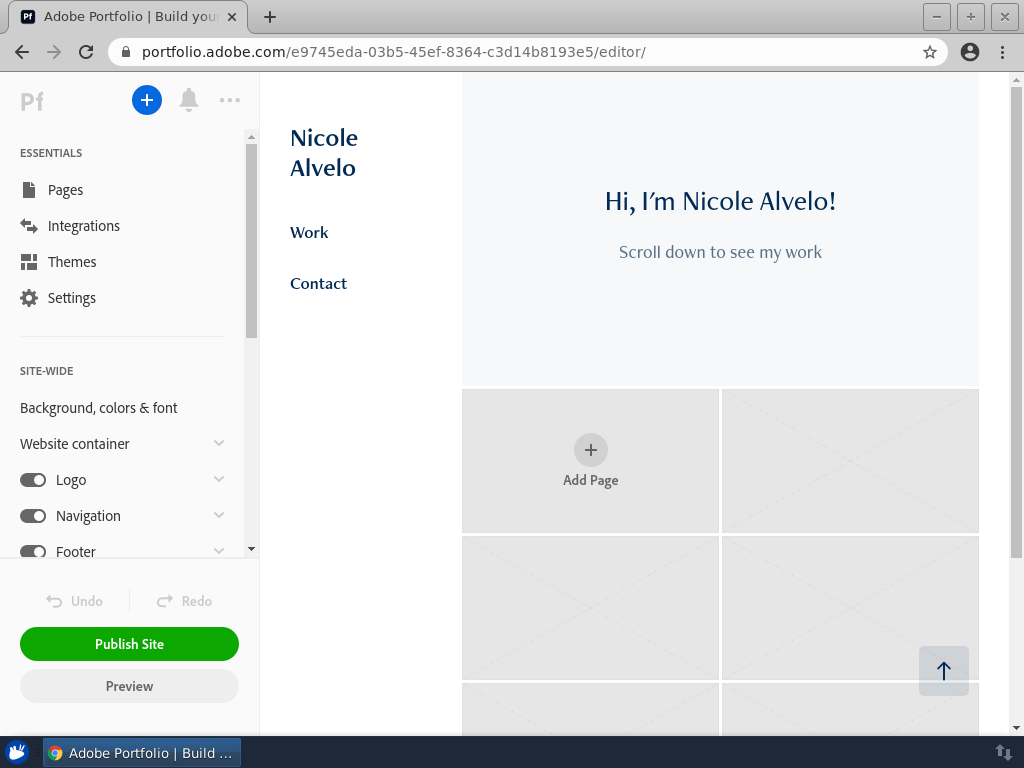Click the blue plus add-content button
This screenshot has height=768, width=1024.
[147, 100]
